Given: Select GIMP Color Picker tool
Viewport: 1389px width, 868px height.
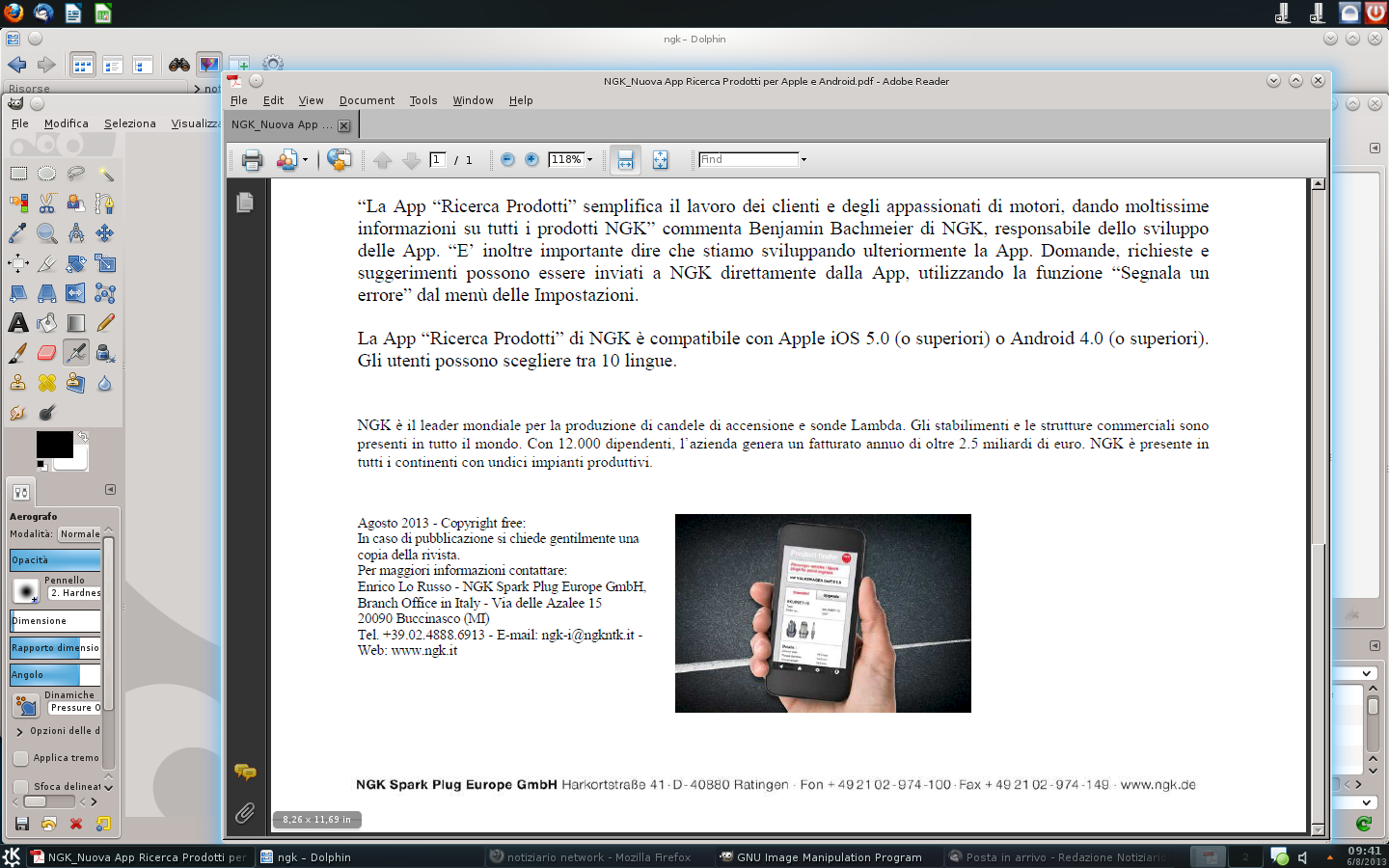Looking at the screenshot, I should click(18, 233).
